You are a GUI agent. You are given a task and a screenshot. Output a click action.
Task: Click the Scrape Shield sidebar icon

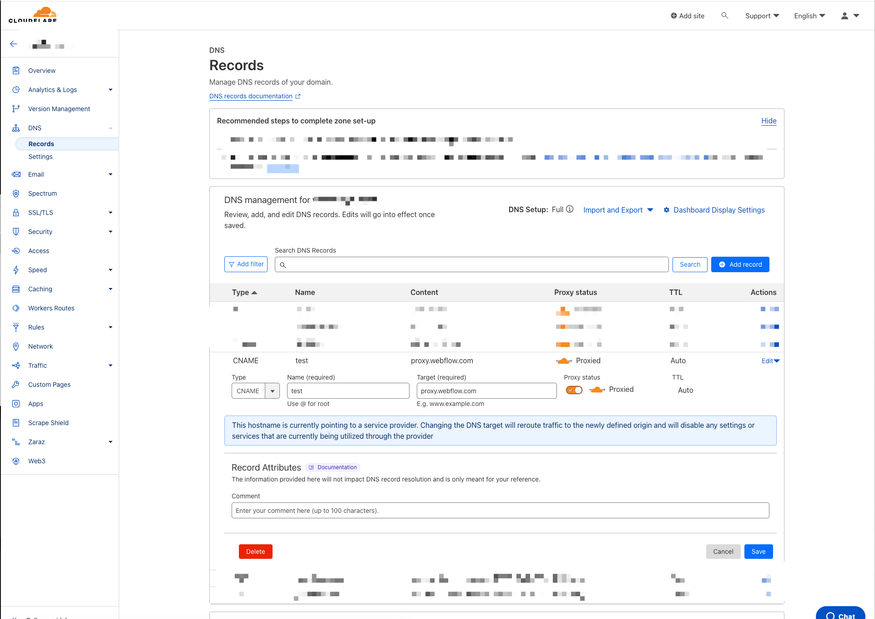pos(16,423)
